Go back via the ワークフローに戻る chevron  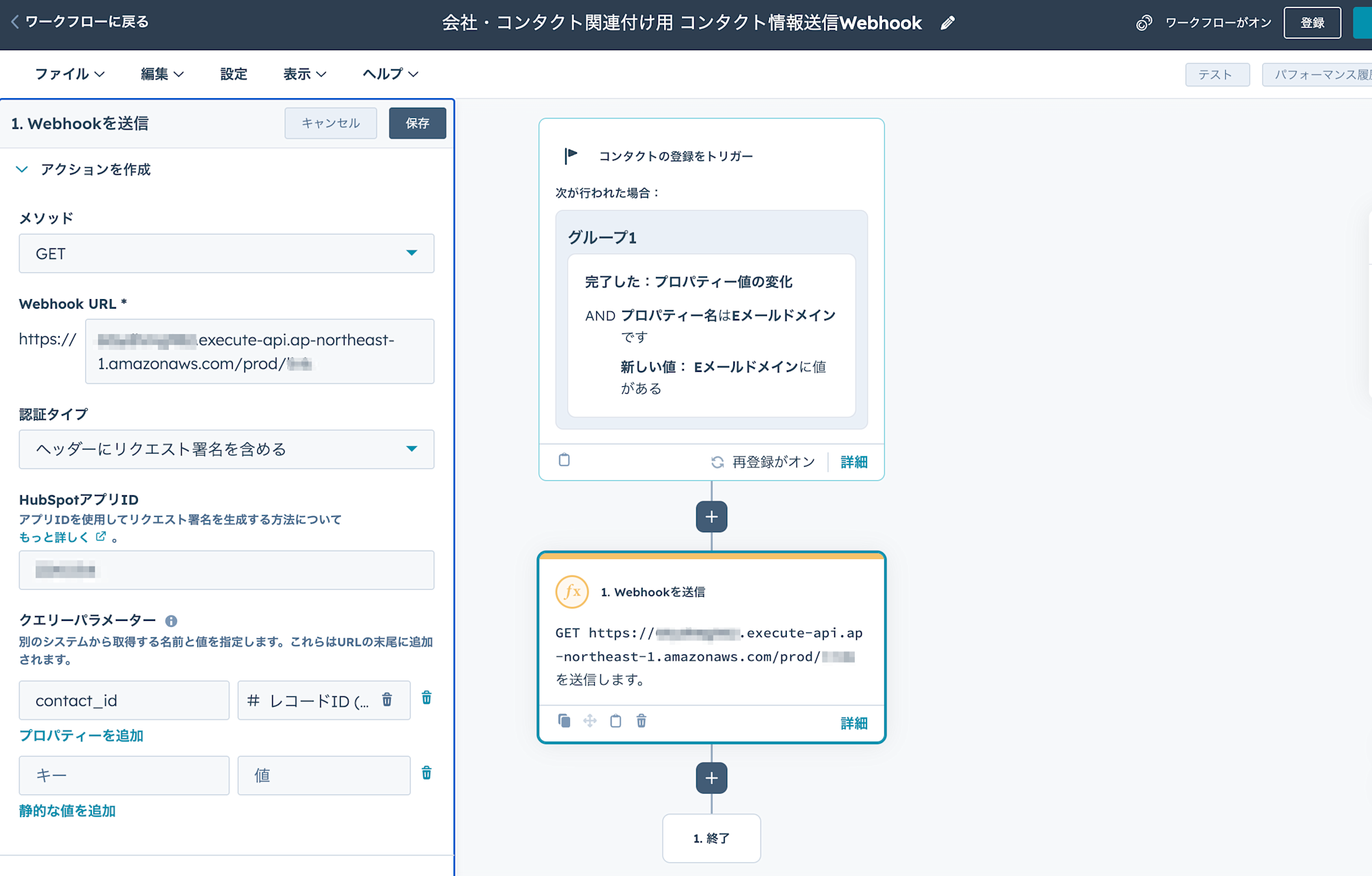[x=14, y=22]
